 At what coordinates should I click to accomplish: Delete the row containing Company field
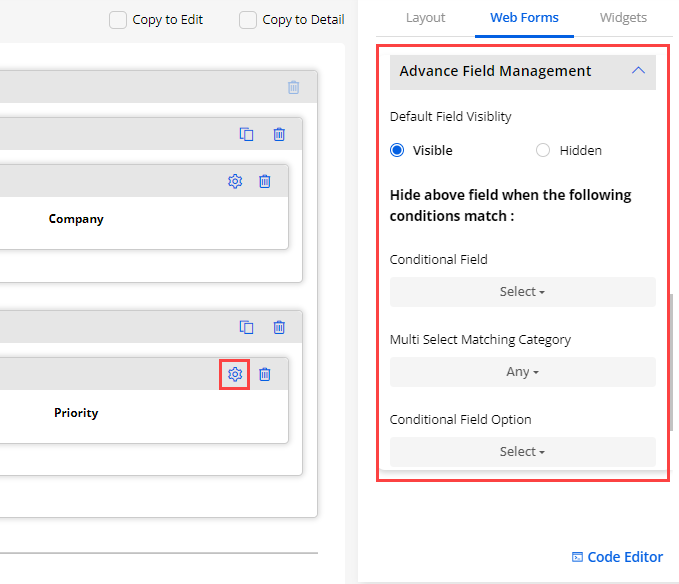[x=279, y=134]
